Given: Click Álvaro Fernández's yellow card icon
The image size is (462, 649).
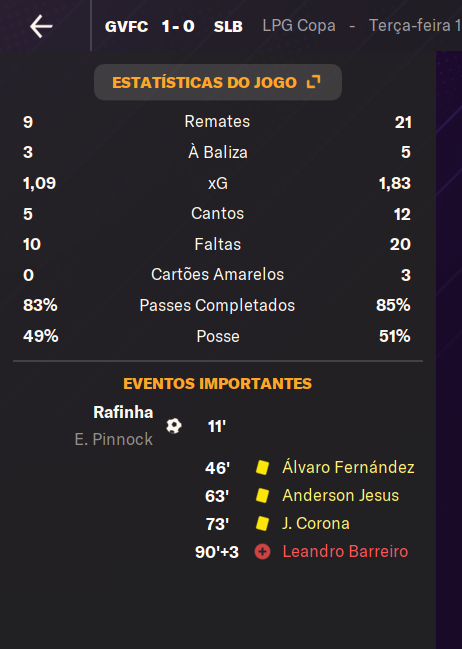Looking at the screenshot, I should [262, 468].
